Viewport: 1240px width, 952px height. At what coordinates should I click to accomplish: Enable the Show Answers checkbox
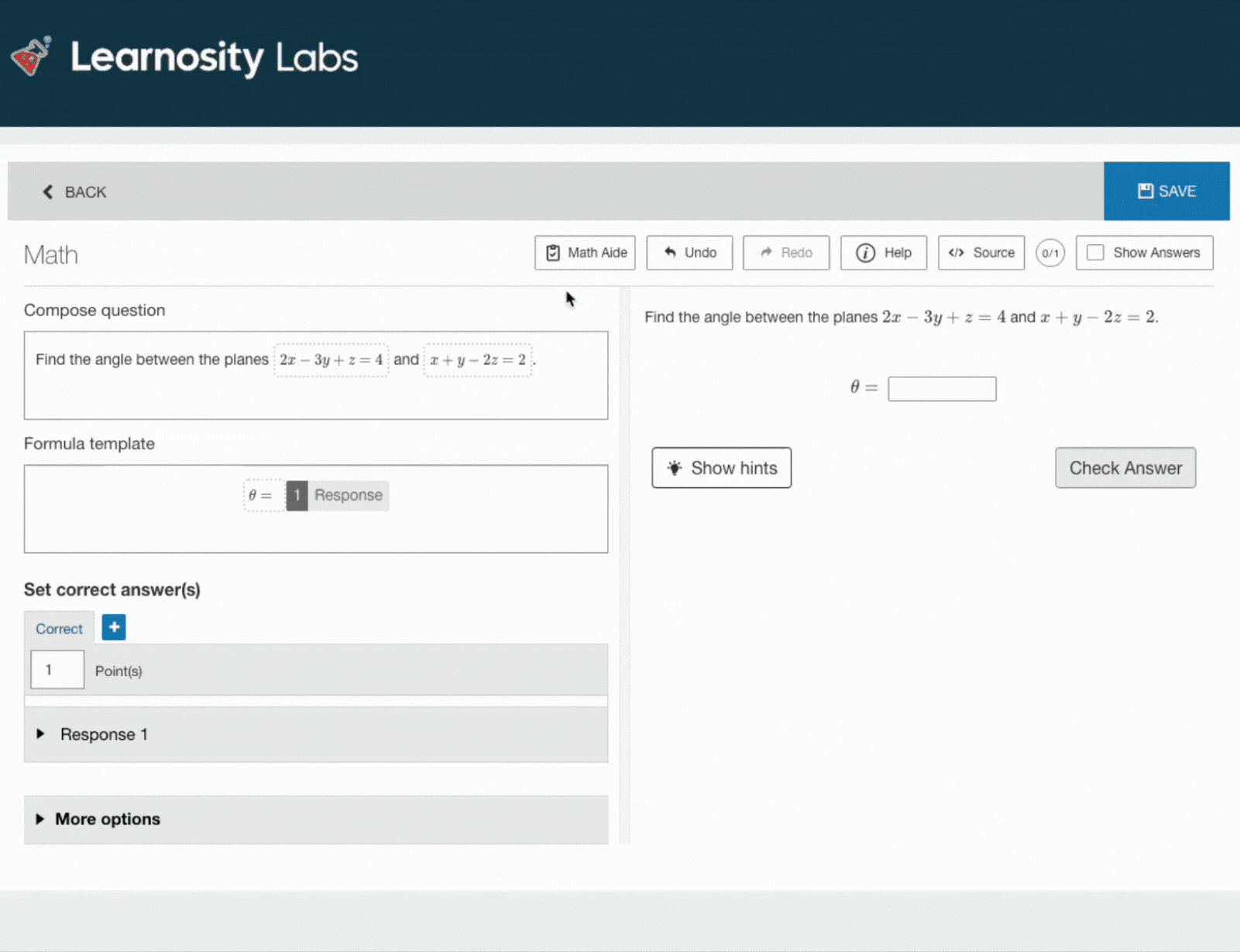[x=1095, y=253]
